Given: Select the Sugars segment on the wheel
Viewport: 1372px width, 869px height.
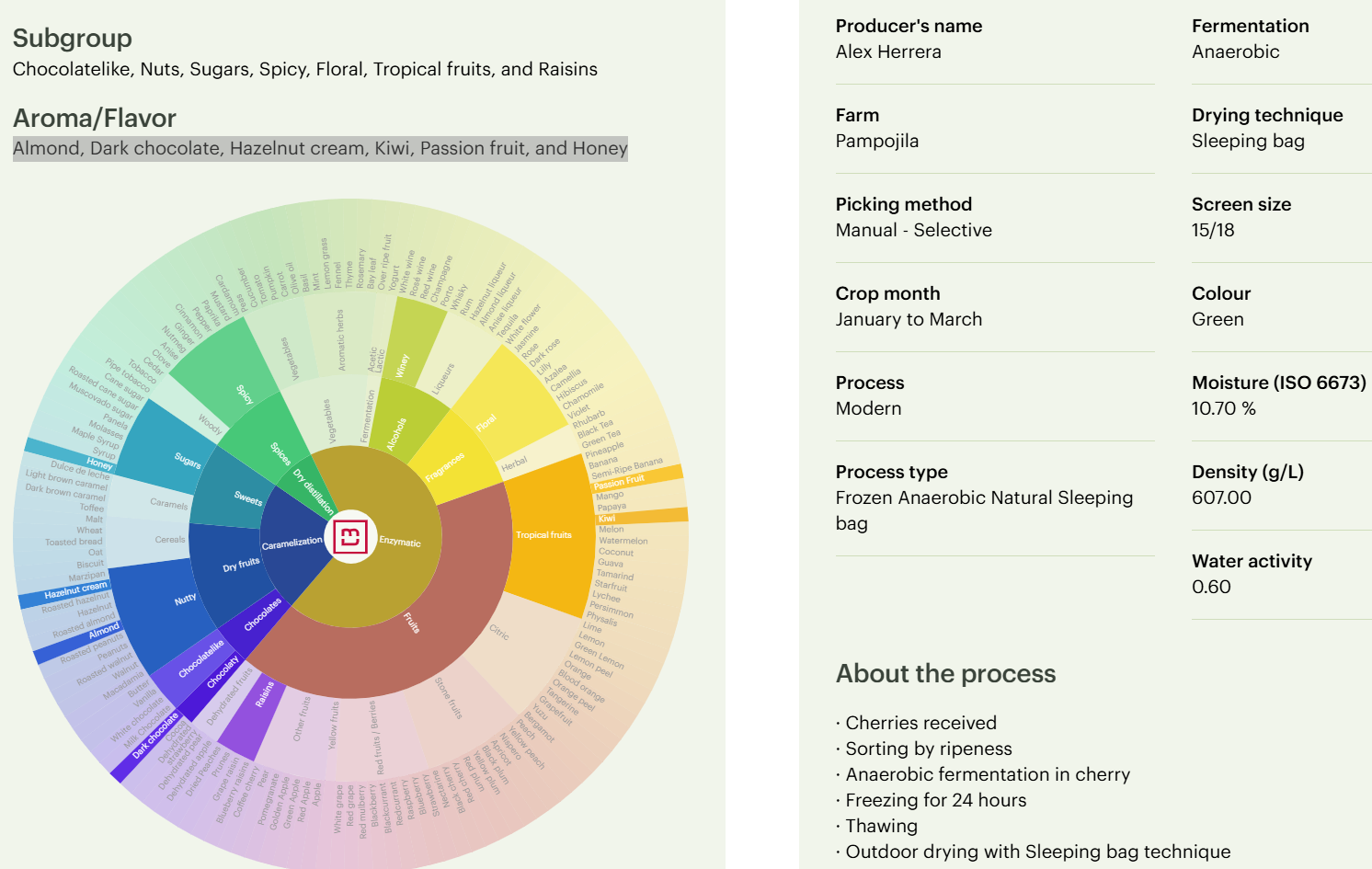Looking at the screenshot, I should tap(187, 461).
